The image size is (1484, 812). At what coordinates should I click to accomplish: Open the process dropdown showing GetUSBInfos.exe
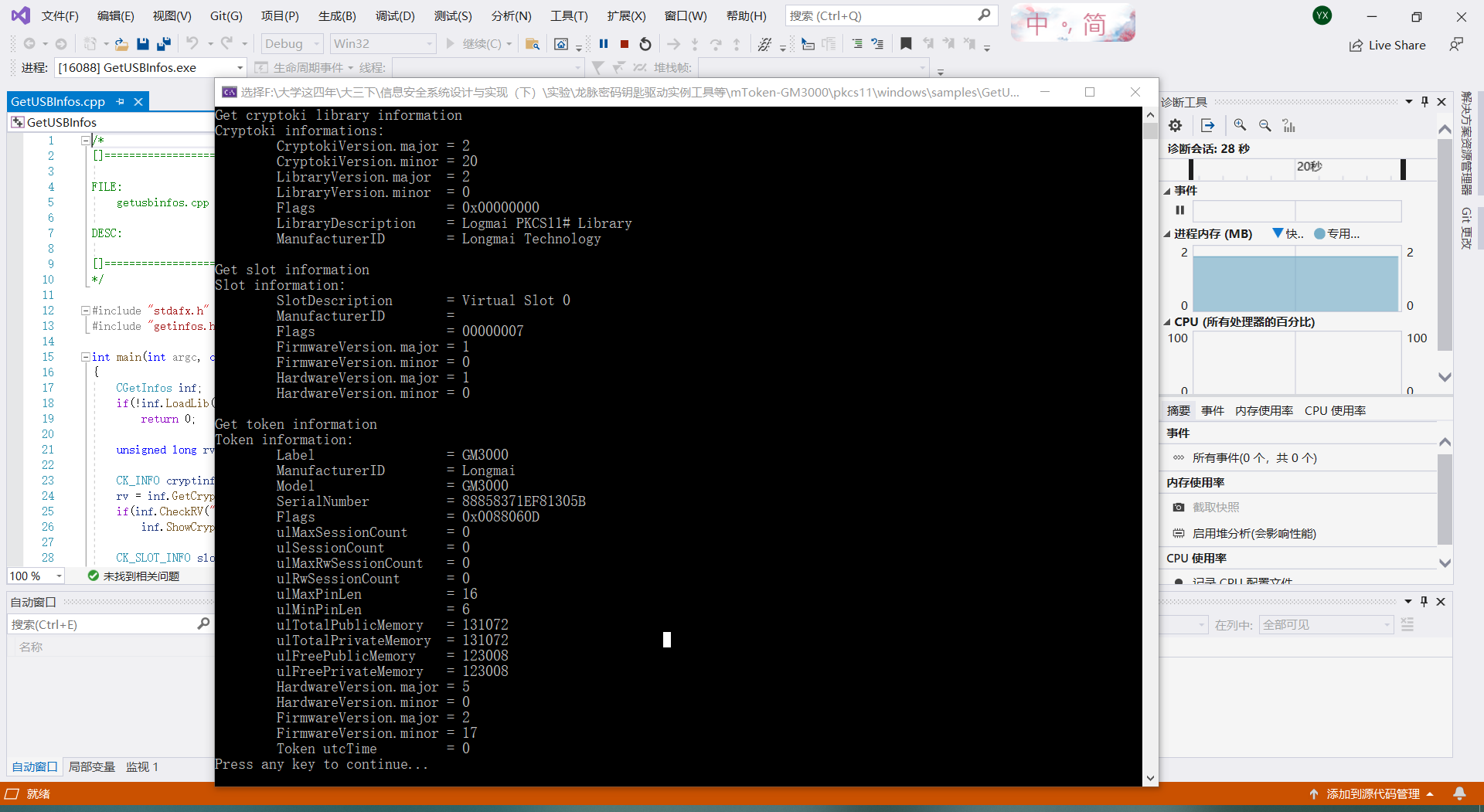pyautogui.click(x=150, y=68)
